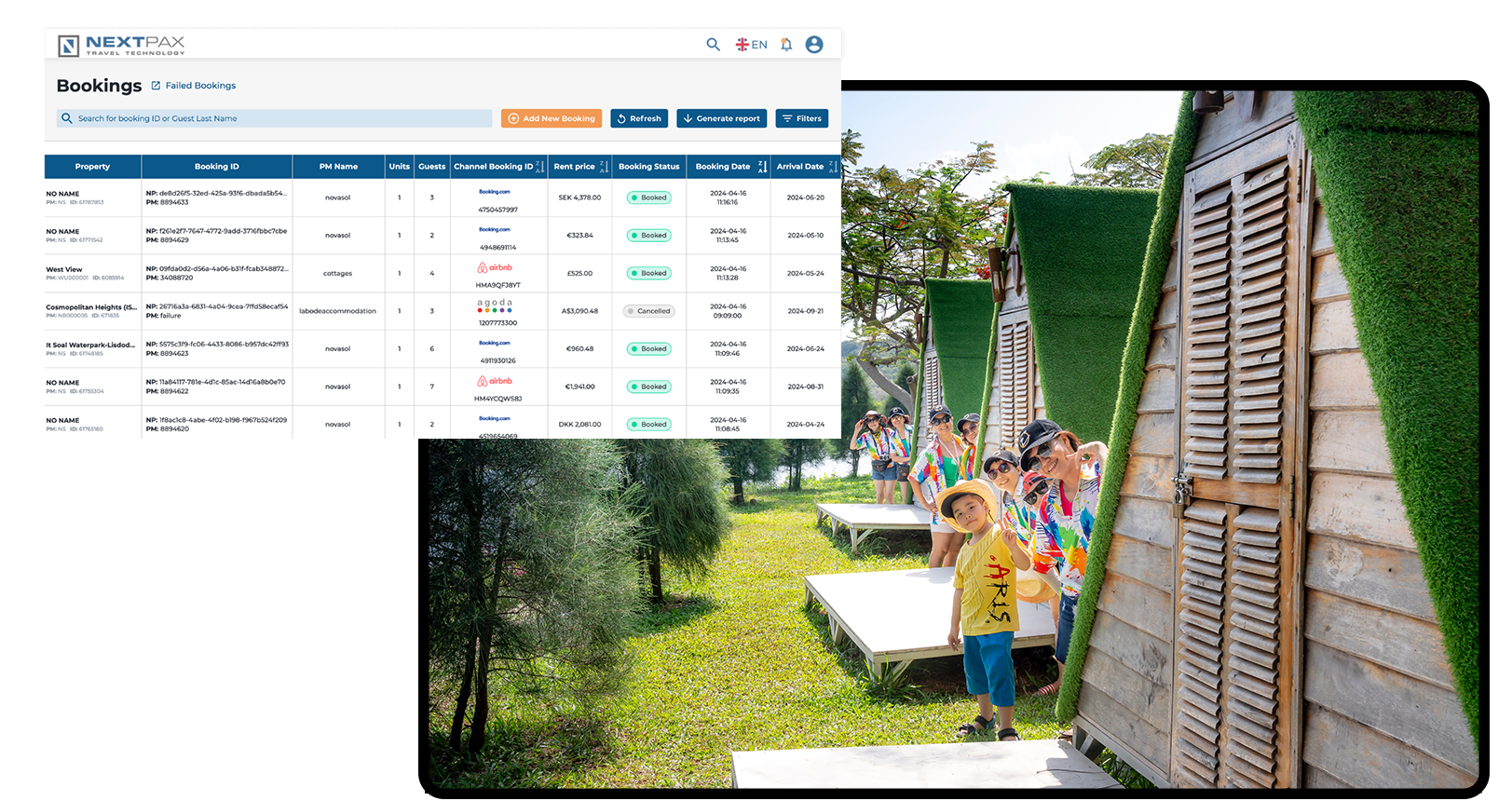The height and width of the screenshot is (801, 1512).
Task: Select the West View property
Action: pos(64,269)
